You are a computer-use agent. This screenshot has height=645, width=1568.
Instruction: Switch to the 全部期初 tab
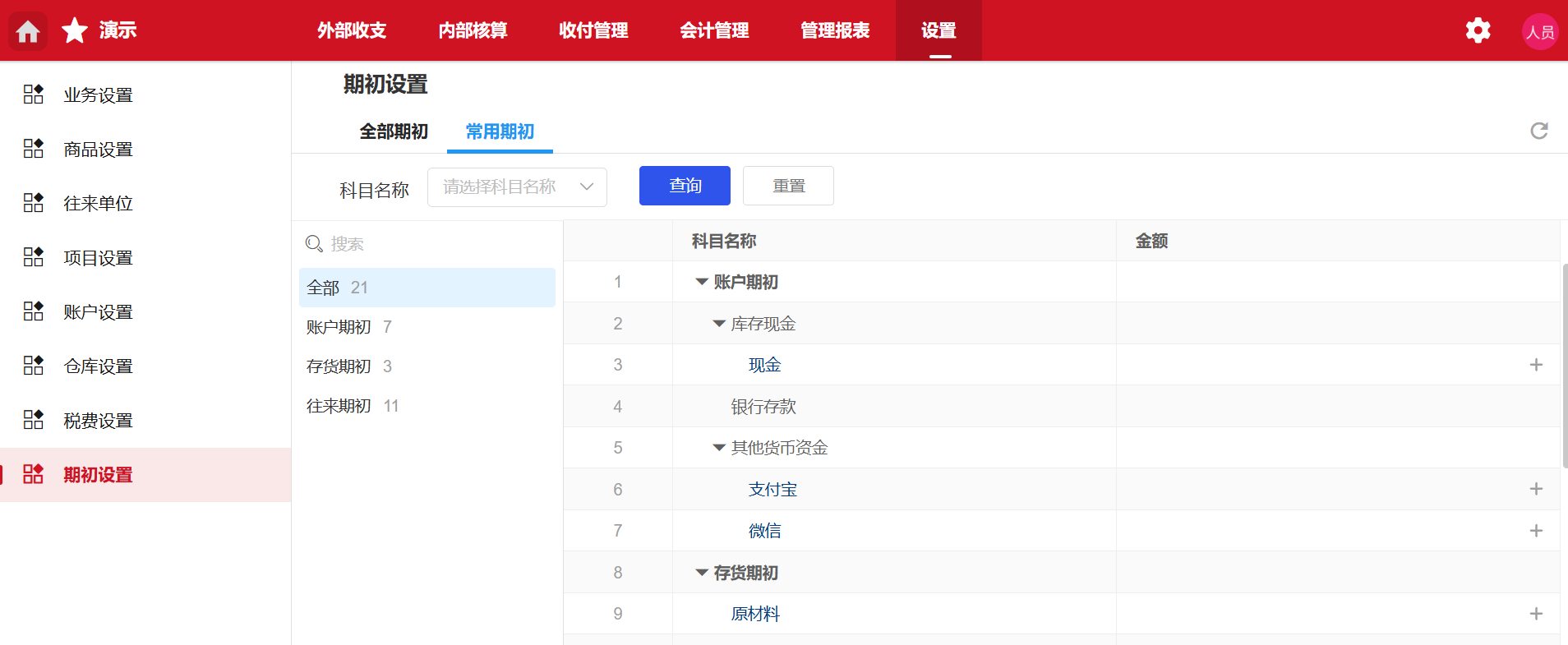point(394,131)
